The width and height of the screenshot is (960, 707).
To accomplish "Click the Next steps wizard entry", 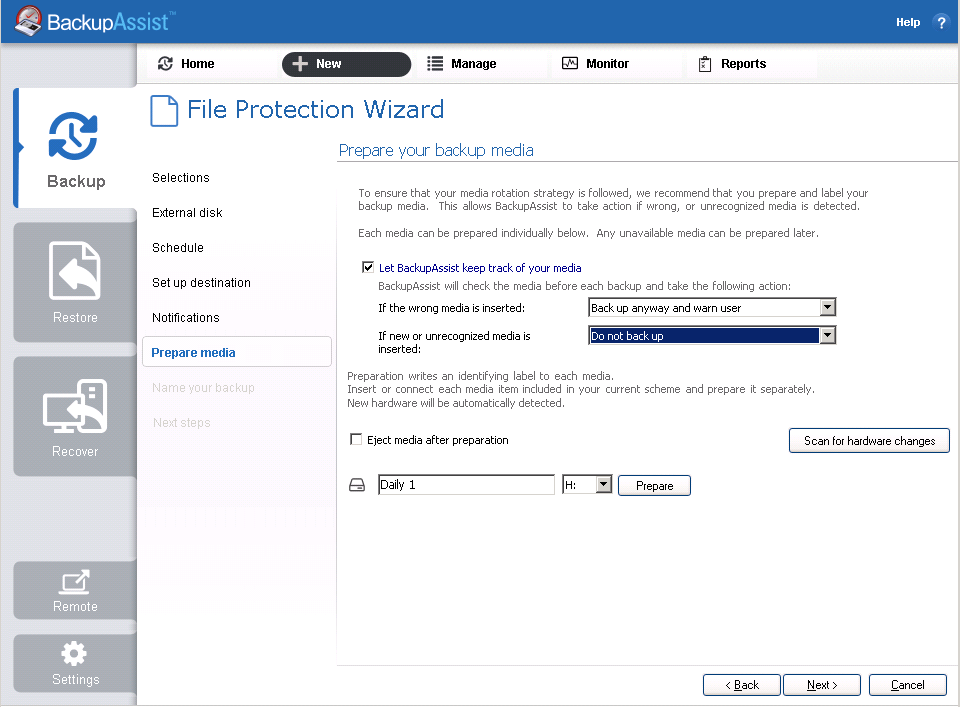I will pos(182,422).
